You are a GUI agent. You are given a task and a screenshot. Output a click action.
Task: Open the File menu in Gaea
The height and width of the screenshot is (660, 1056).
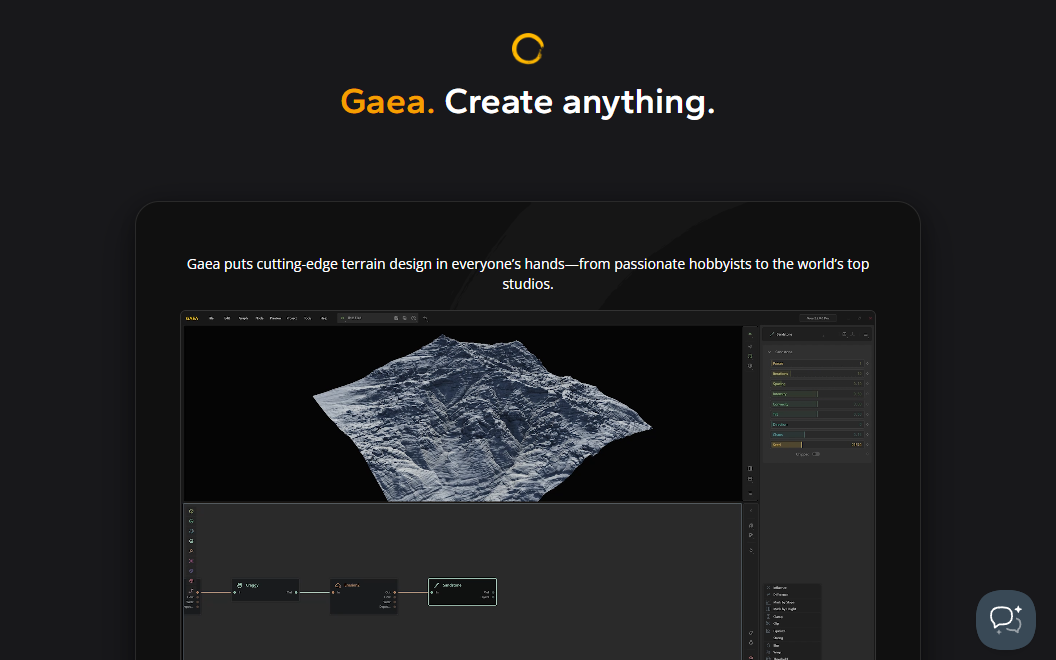click(212, 318)
